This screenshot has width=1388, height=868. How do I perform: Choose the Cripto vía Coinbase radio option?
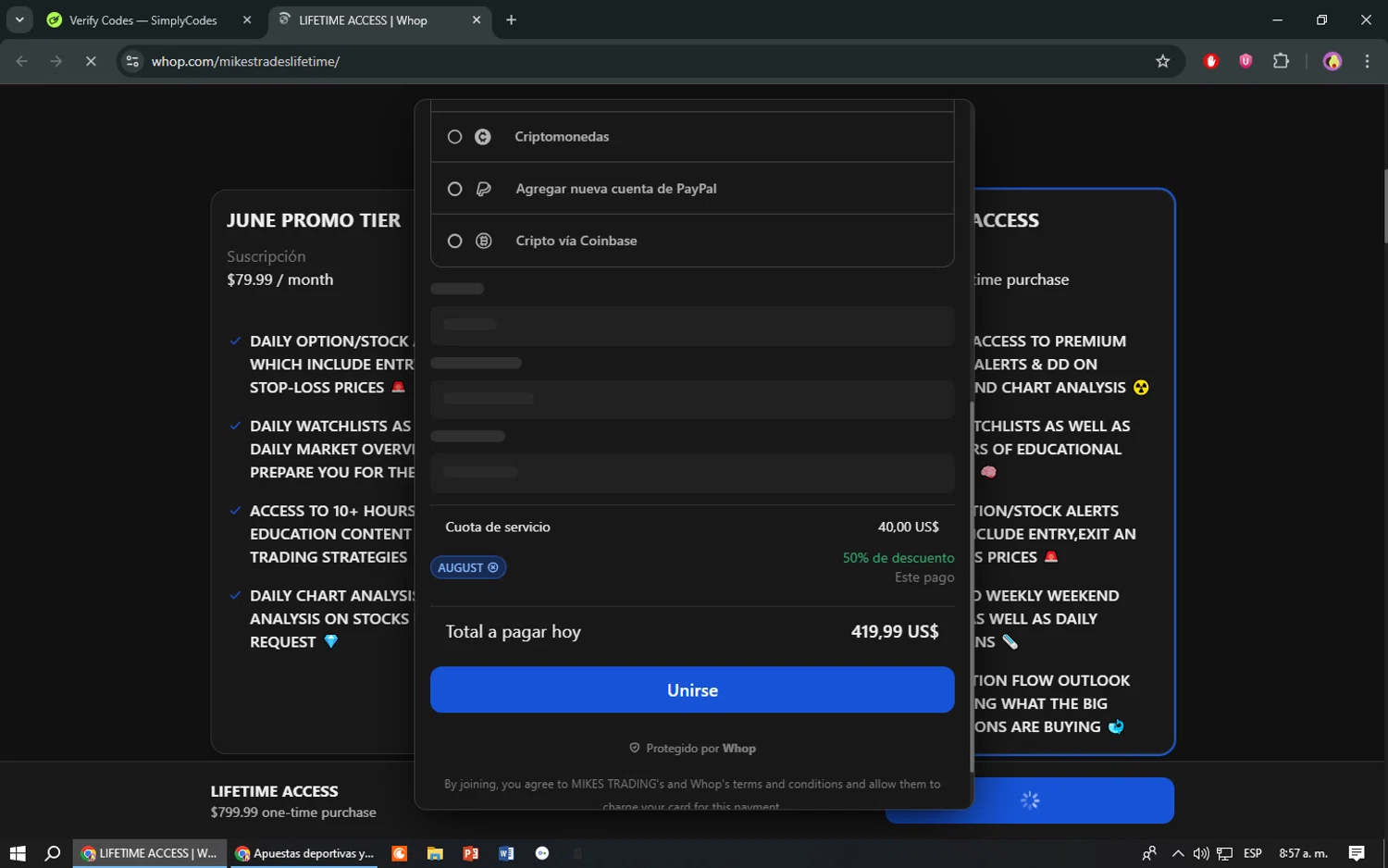(x=454, y=241)
